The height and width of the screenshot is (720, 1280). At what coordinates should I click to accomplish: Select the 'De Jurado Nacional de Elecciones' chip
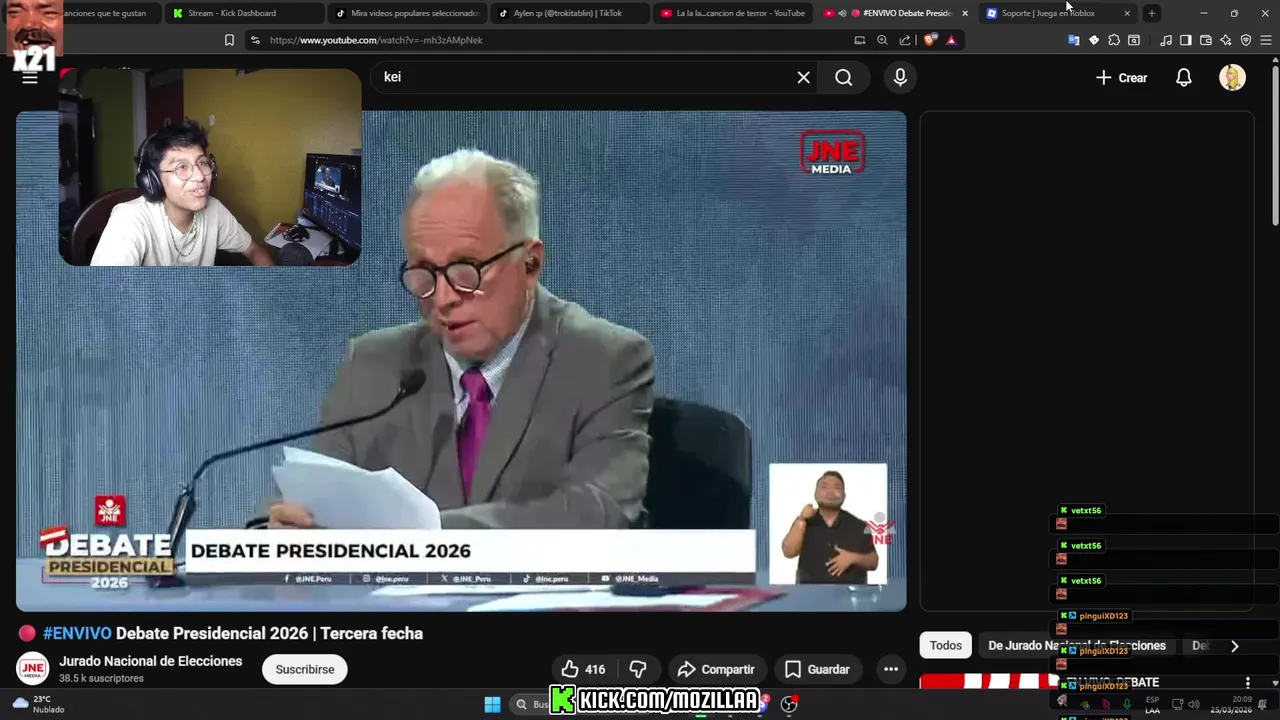(1077, 645)
